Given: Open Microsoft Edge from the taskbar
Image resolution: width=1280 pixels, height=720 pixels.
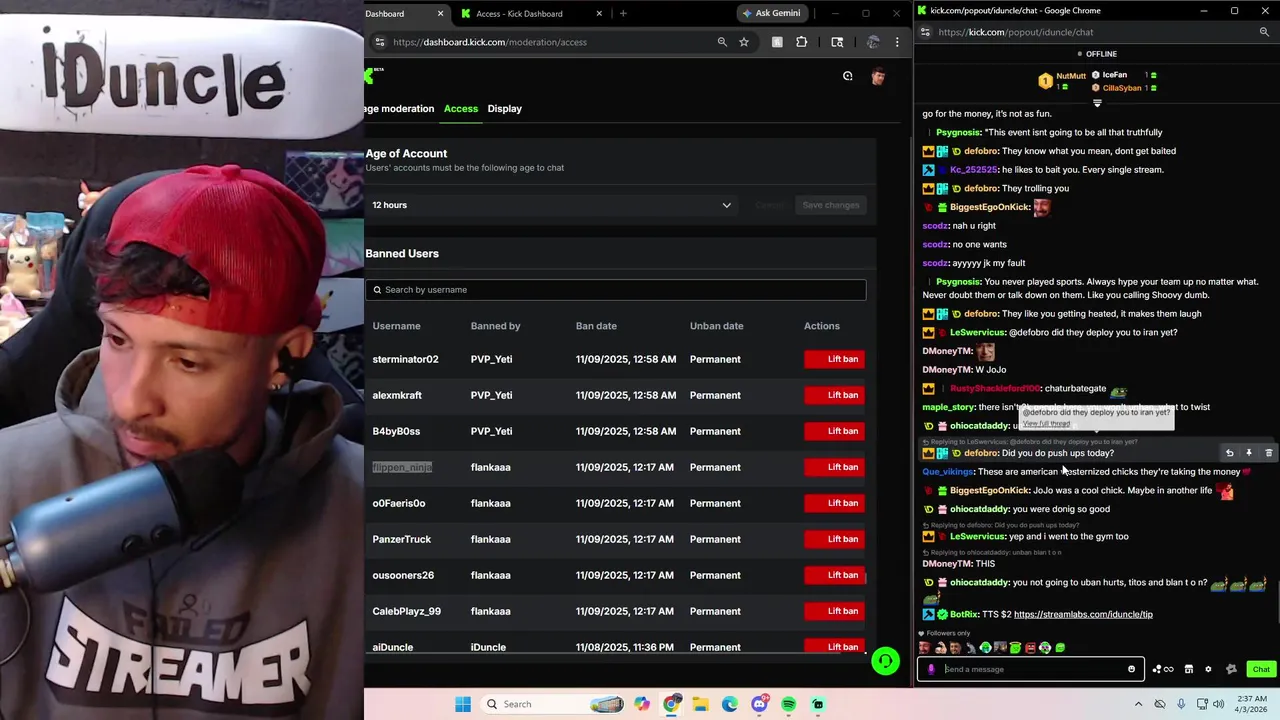Looking at the screenshot, I should pos(730,704).
